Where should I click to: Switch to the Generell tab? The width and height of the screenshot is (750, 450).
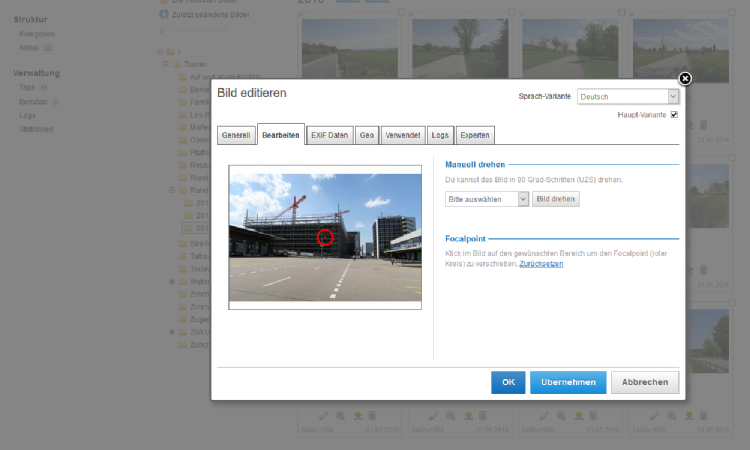point(236,134)
